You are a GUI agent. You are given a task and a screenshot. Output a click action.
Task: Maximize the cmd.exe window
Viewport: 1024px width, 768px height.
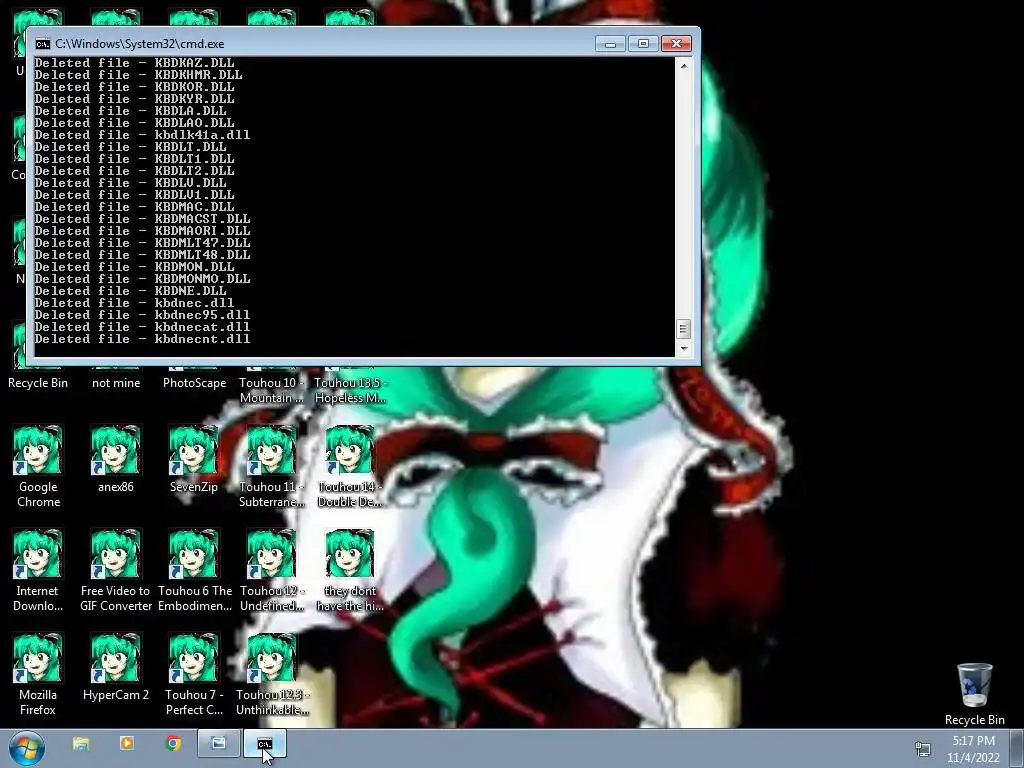(643, 44)
